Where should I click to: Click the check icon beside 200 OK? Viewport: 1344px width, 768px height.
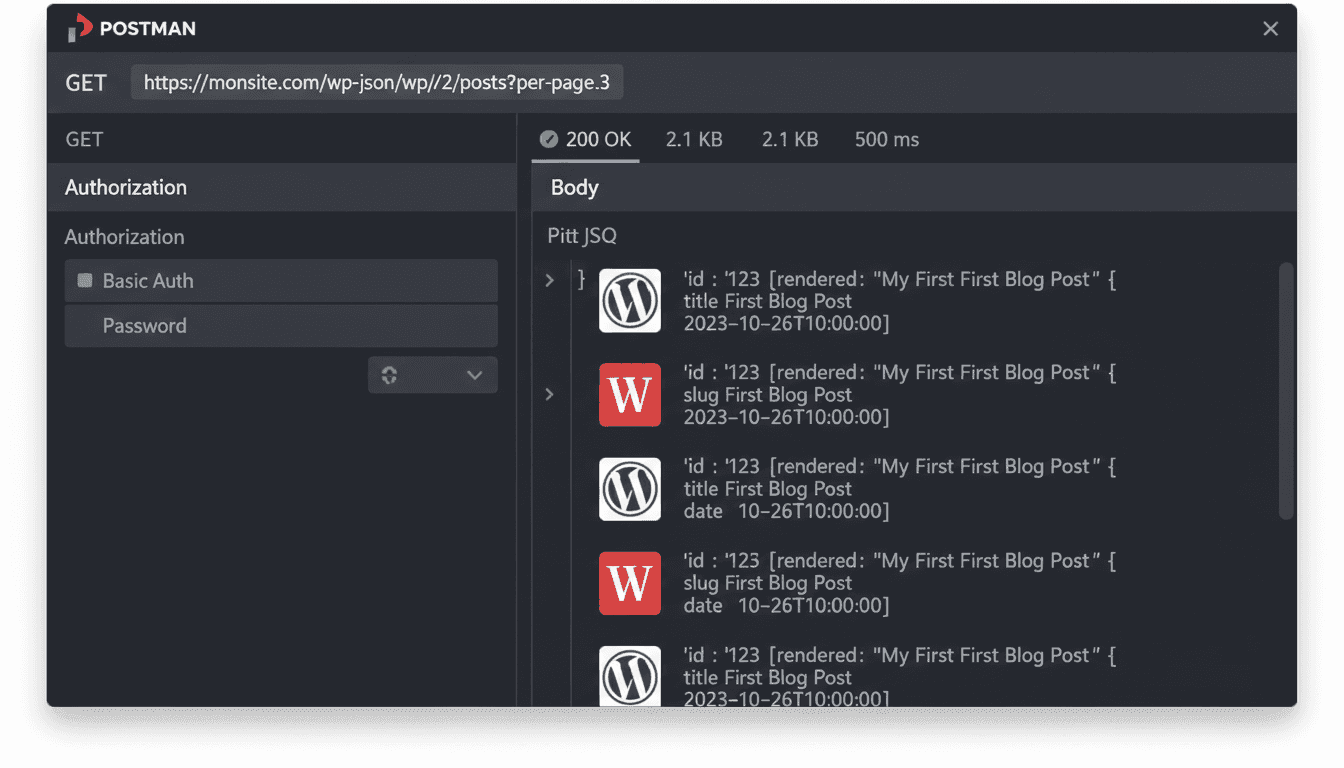[548, 139]
